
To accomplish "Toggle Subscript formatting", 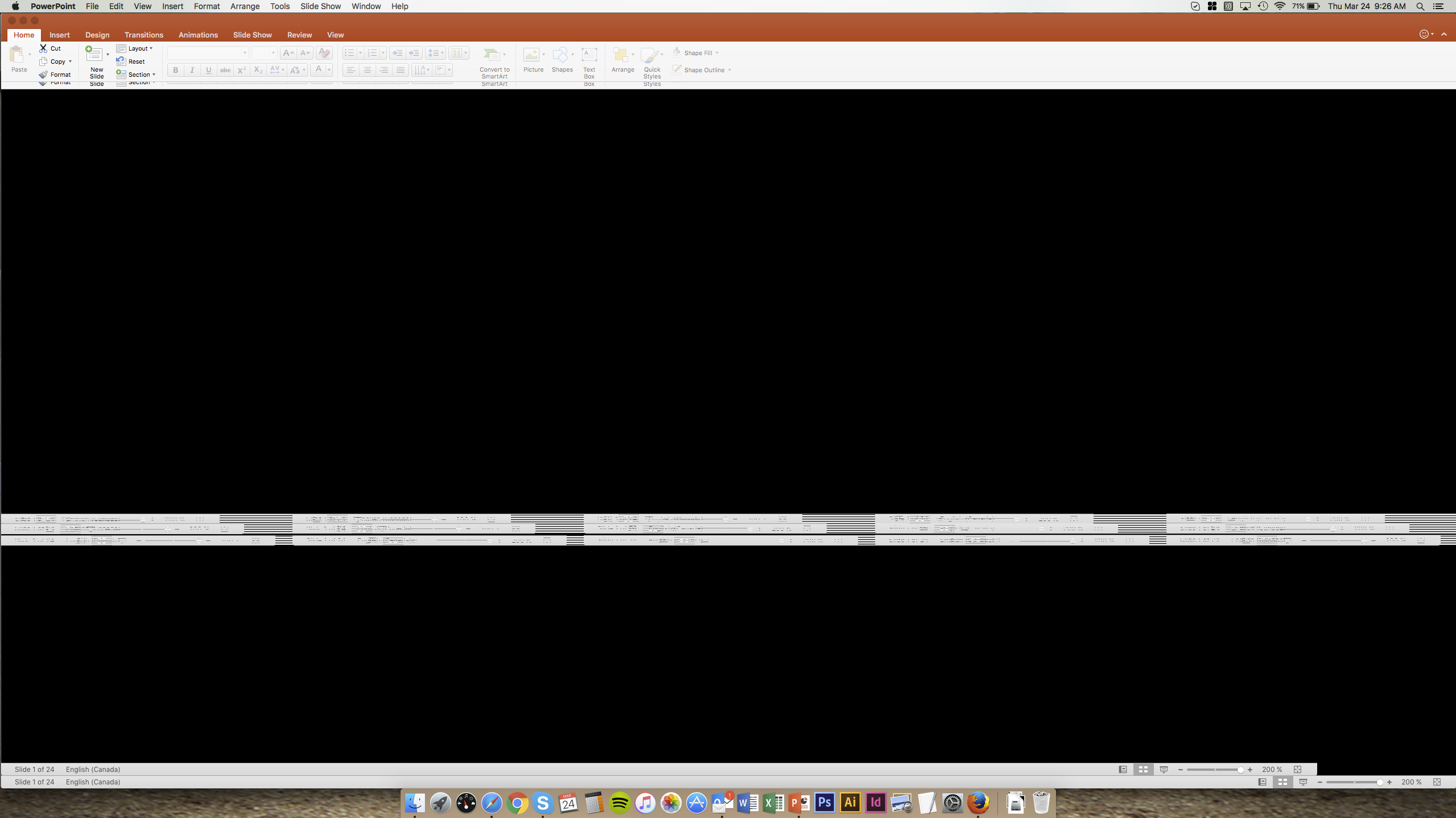I will 258,70.
